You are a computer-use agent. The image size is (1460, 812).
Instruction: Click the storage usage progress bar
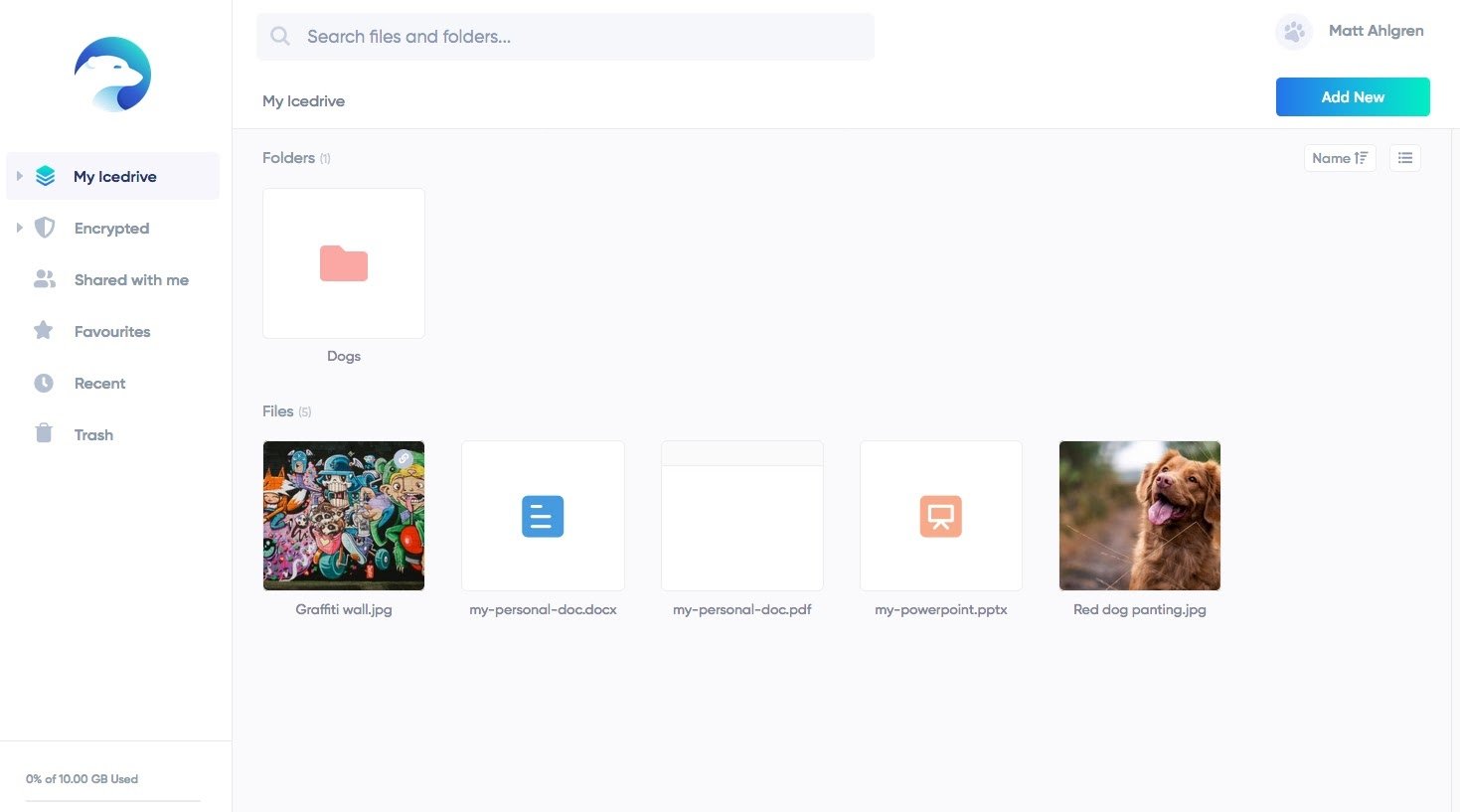pos(112,800)
